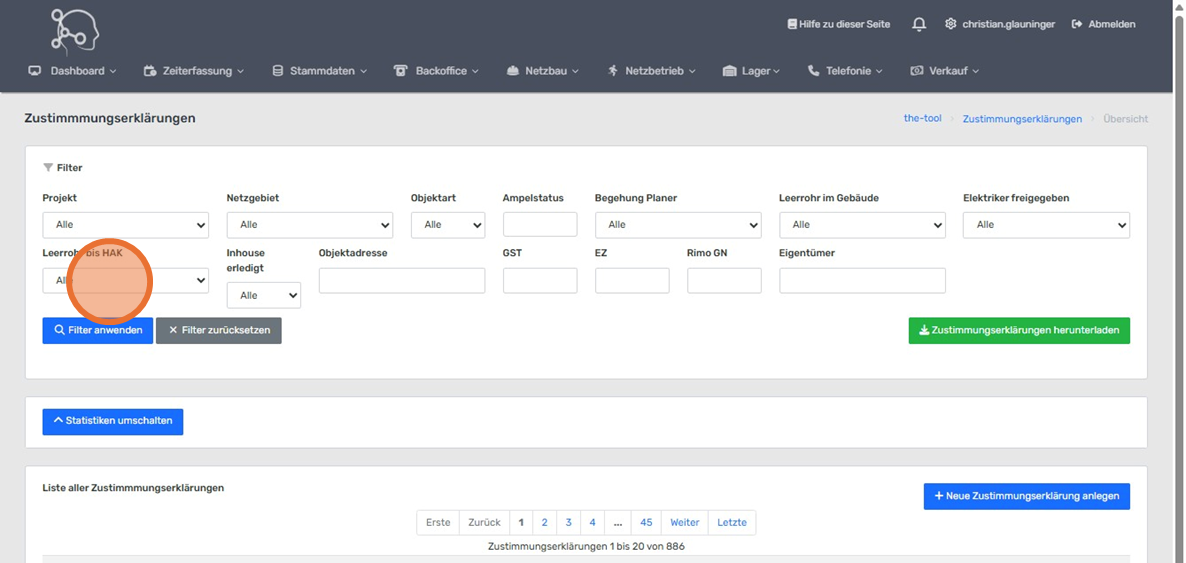Open notifications bell icon
This screenshot has height=563, width=1186.
[918, 24]
